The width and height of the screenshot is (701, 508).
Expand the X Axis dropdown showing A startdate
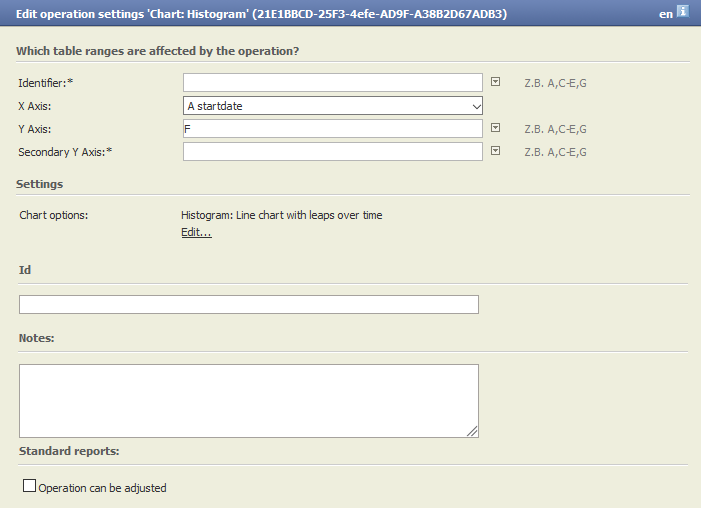[x=333, y=106]
